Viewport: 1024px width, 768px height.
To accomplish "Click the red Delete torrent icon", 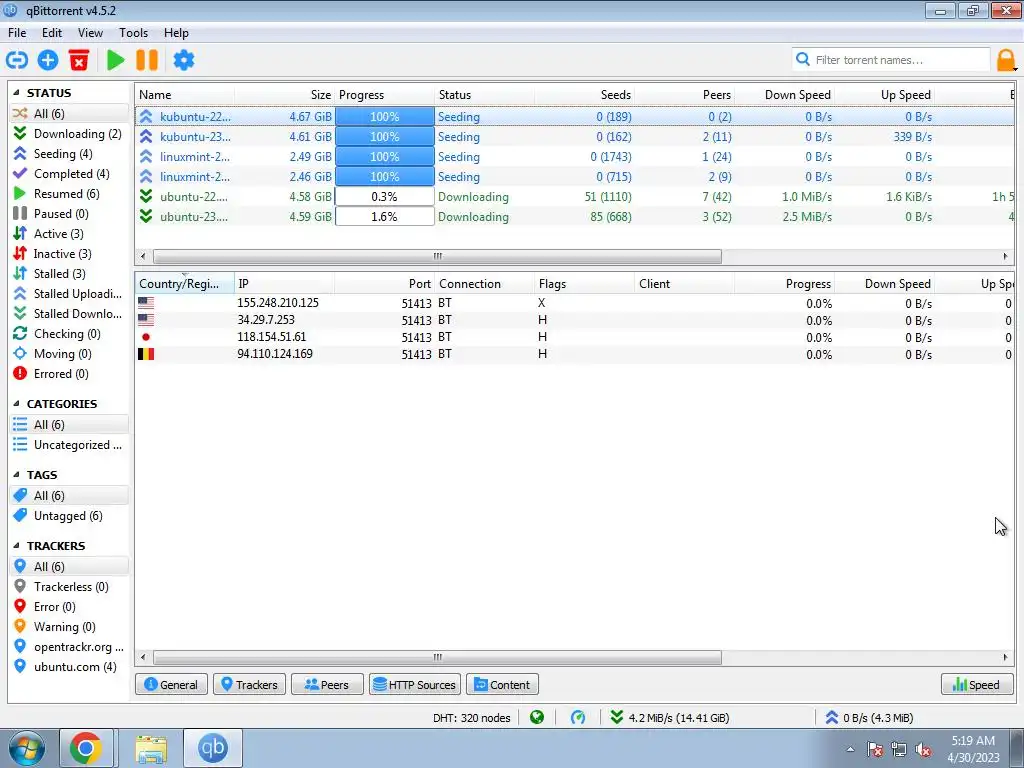I will 79,60.
